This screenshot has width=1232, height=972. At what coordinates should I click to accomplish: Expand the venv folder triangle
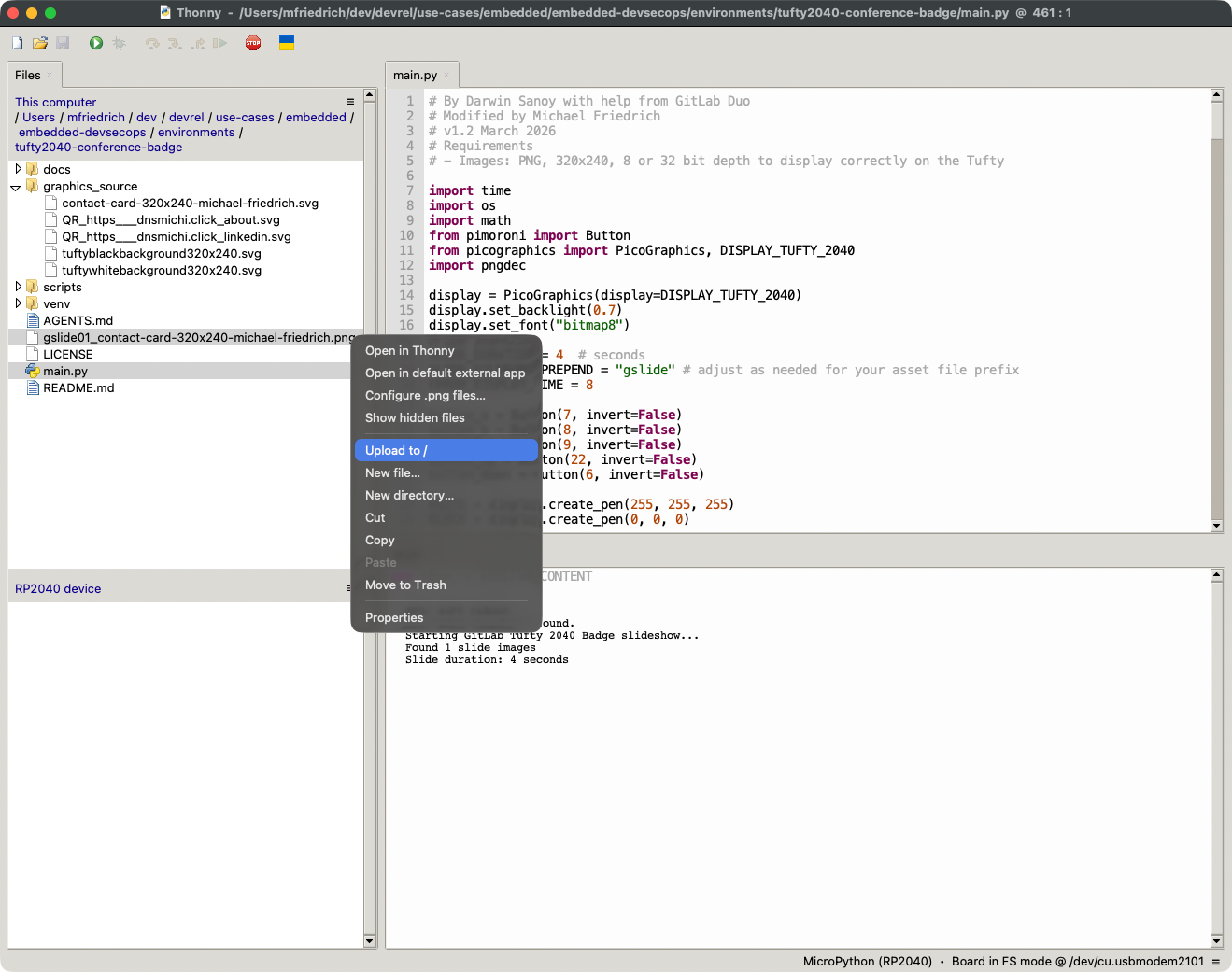[x=18, y=303]
